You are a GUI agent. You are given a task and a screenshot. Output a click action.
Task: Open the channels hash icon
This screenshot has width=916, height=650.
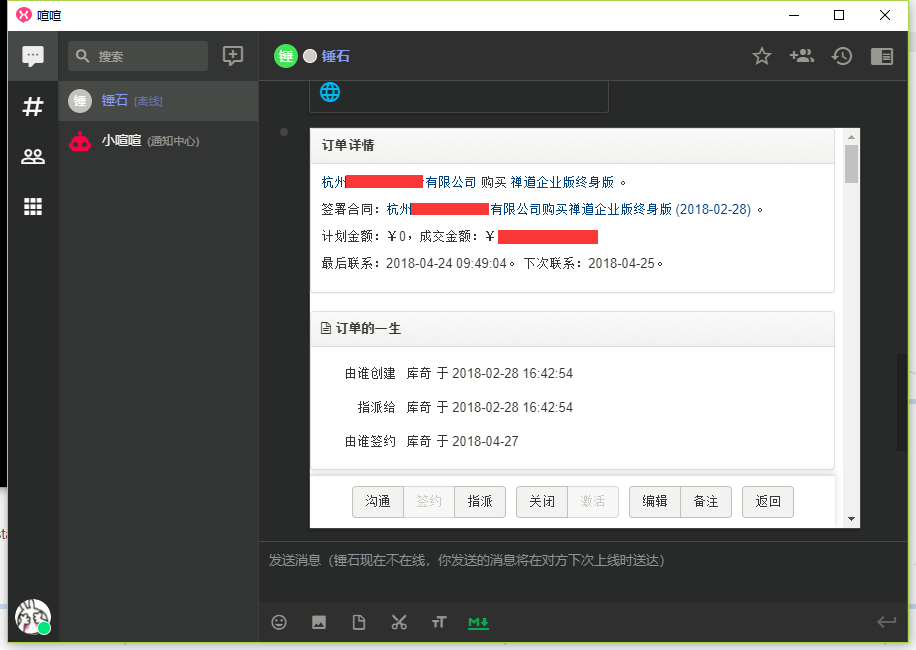click(33, 106)
